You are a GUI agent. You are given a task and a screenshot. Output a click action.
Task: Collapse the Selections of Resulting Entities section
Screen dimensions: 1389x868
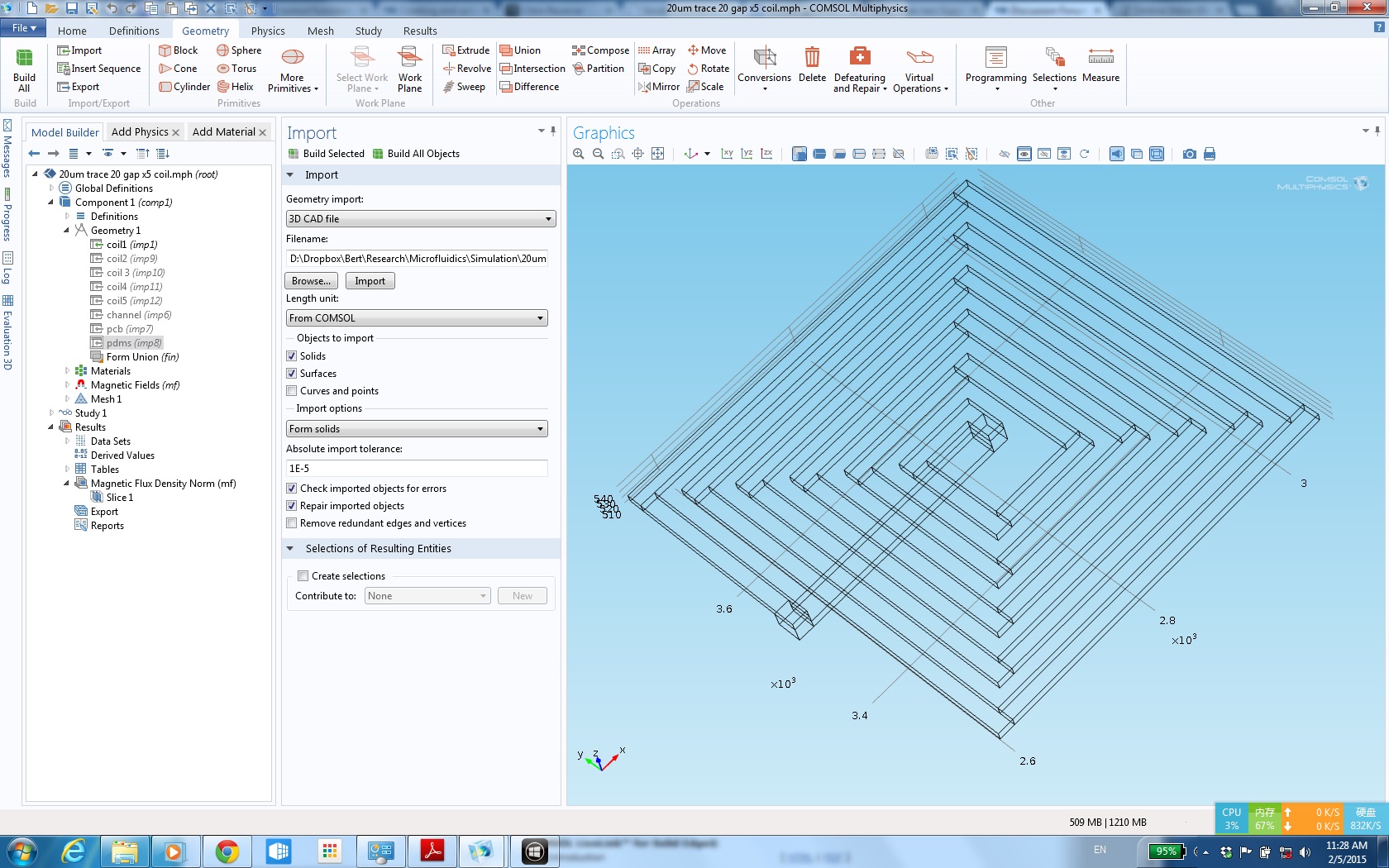[290, 549]
